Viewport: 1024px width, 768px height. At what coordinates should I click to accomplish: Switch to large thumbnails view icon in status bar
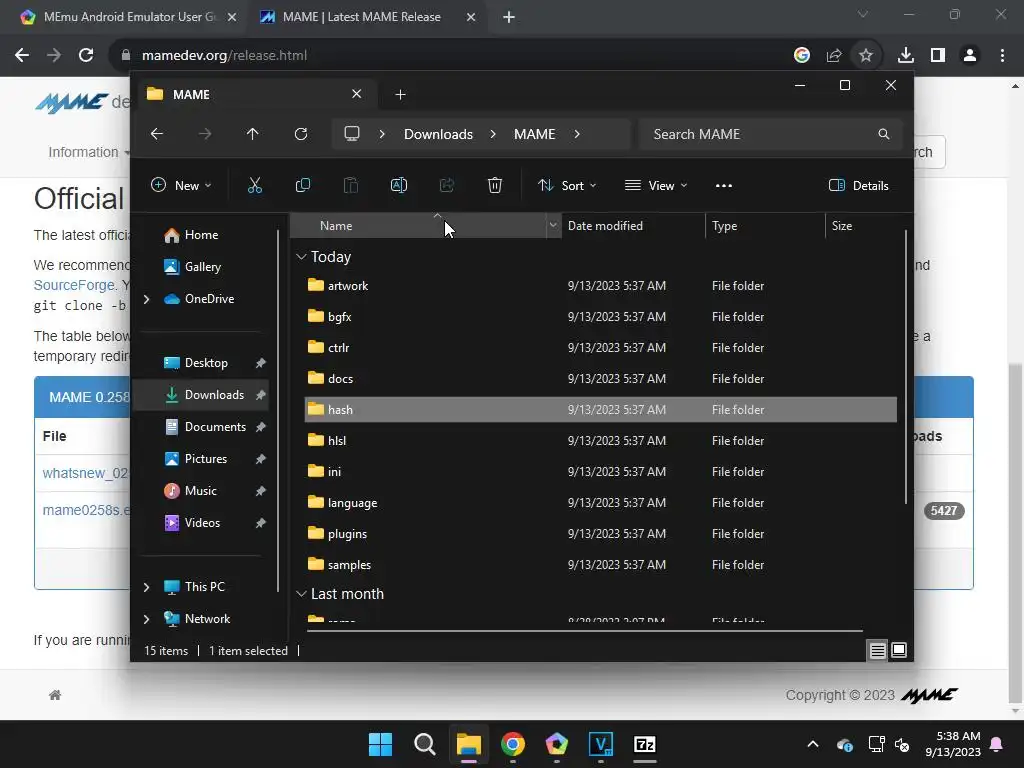(899, 650)
